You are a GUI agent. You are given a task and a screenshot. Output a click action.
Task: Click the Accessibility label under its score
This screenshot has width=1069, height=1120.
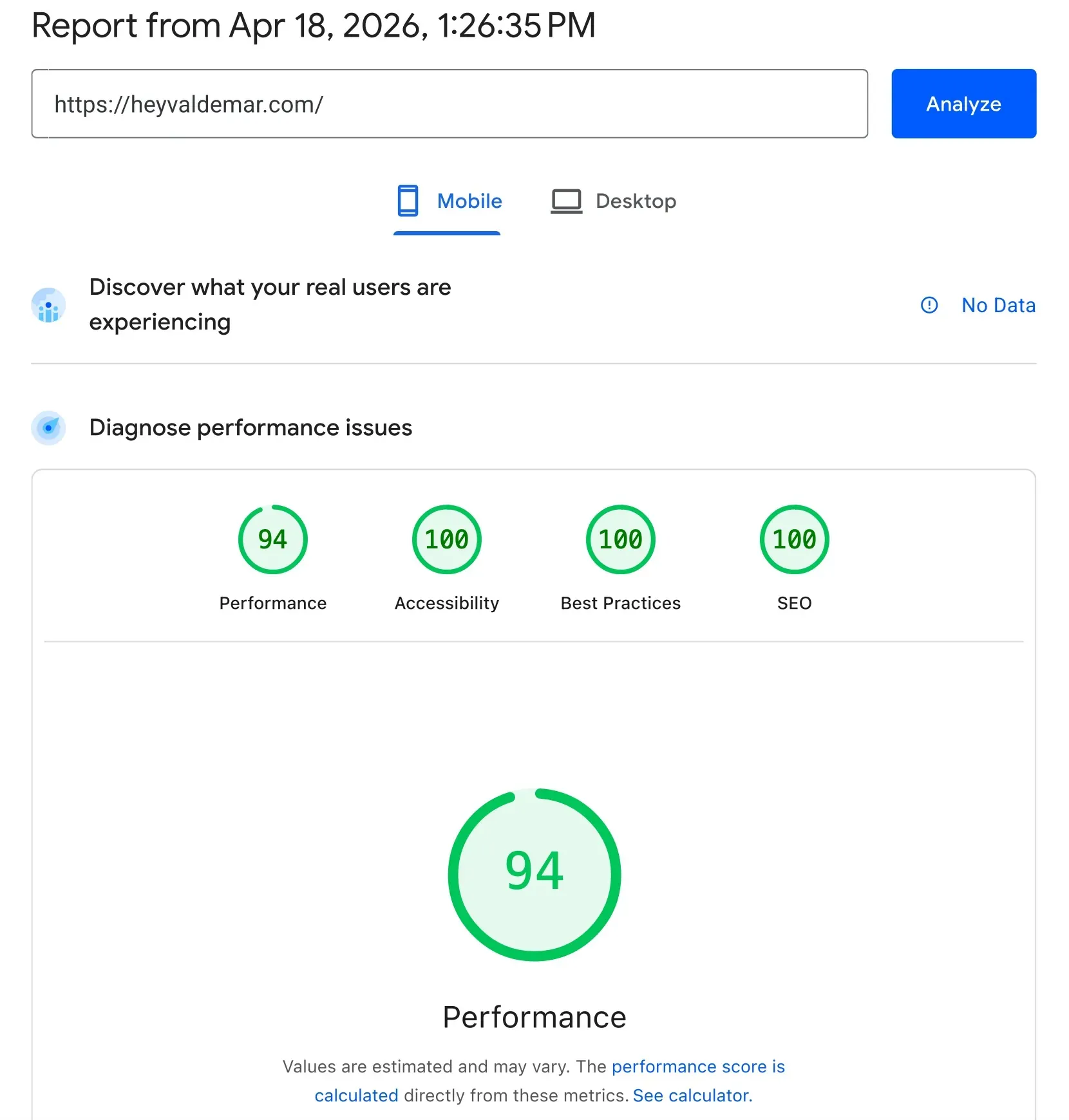click(x=446, y=603)
